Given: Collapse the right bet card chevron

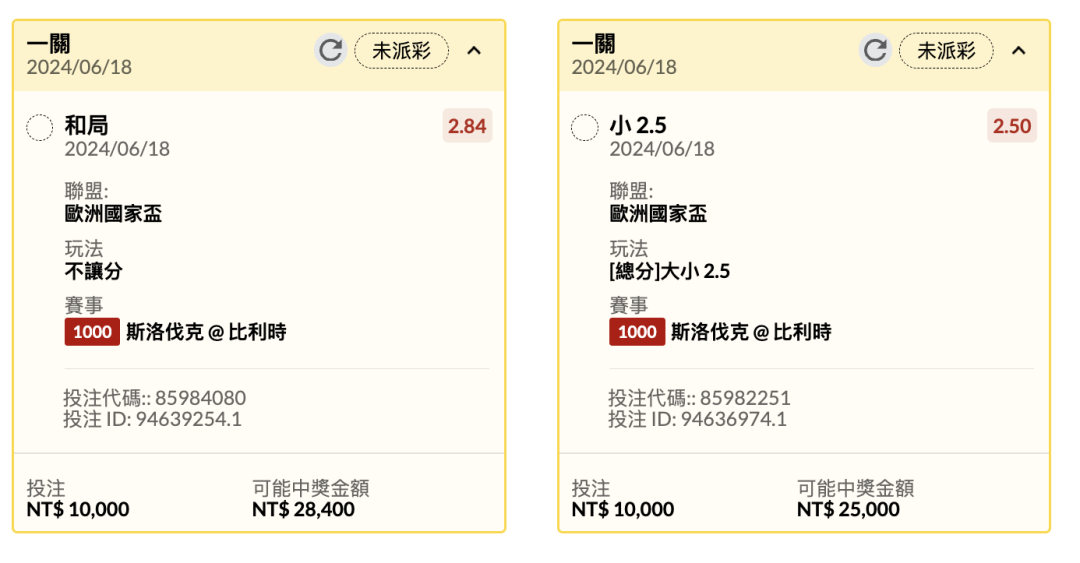Looking at the screenshot, I should coord(1018,50).
